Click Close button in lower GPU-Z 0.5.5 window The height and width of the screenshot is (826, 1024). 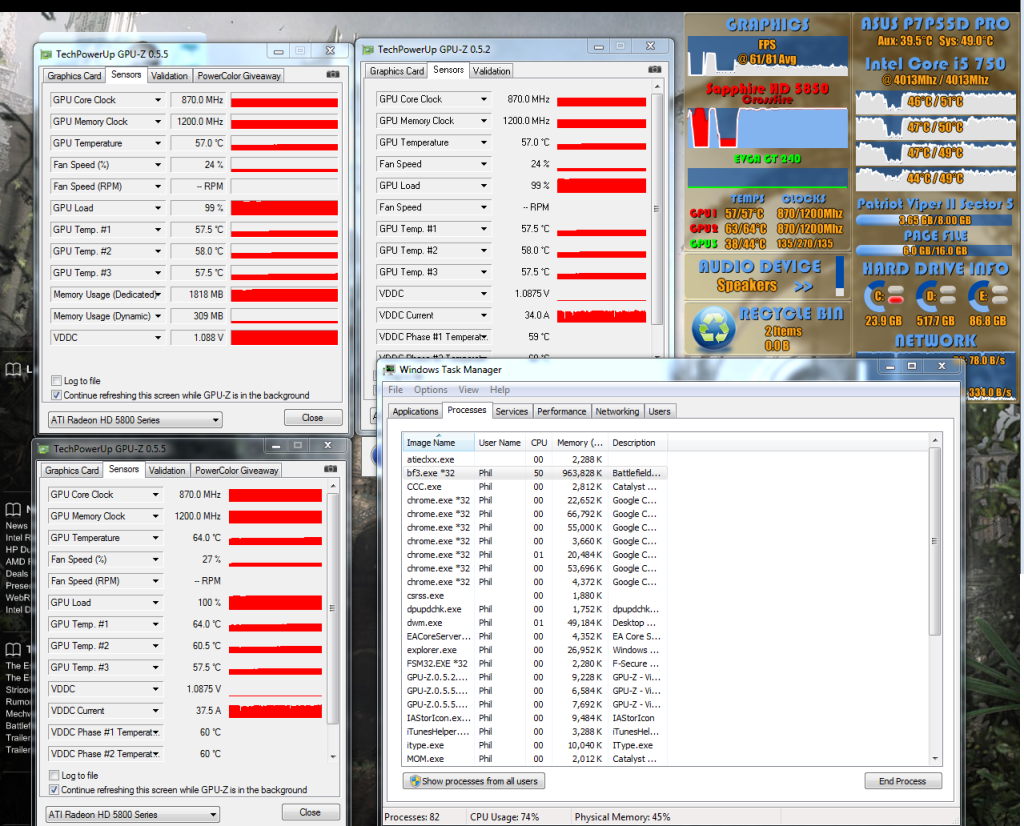coord(310,812)
